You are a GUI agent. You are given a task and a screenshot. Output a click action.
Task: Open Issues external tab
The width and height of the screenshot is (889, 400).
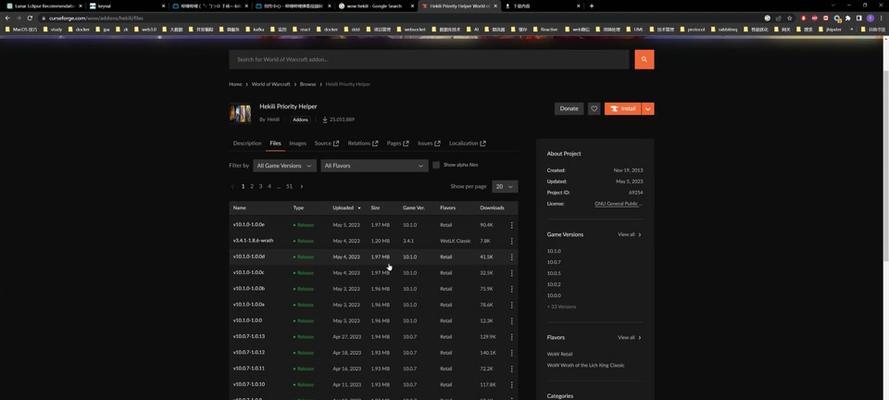click(429, 143)
